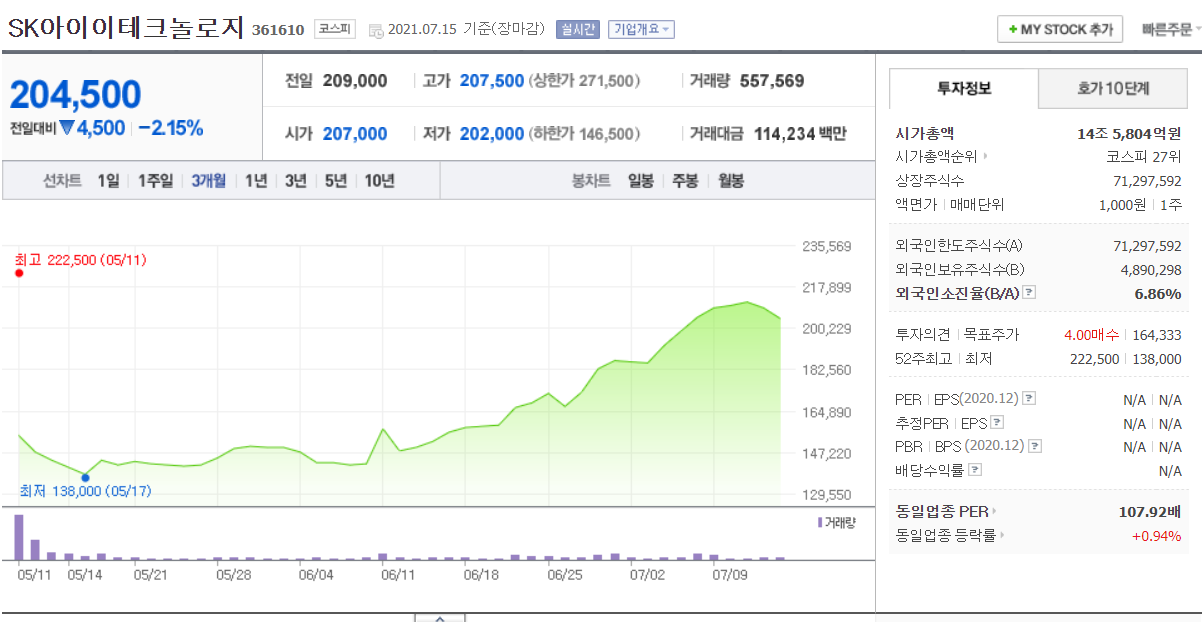Click the red 최고 high-point dot

click(x=18, y=273)
